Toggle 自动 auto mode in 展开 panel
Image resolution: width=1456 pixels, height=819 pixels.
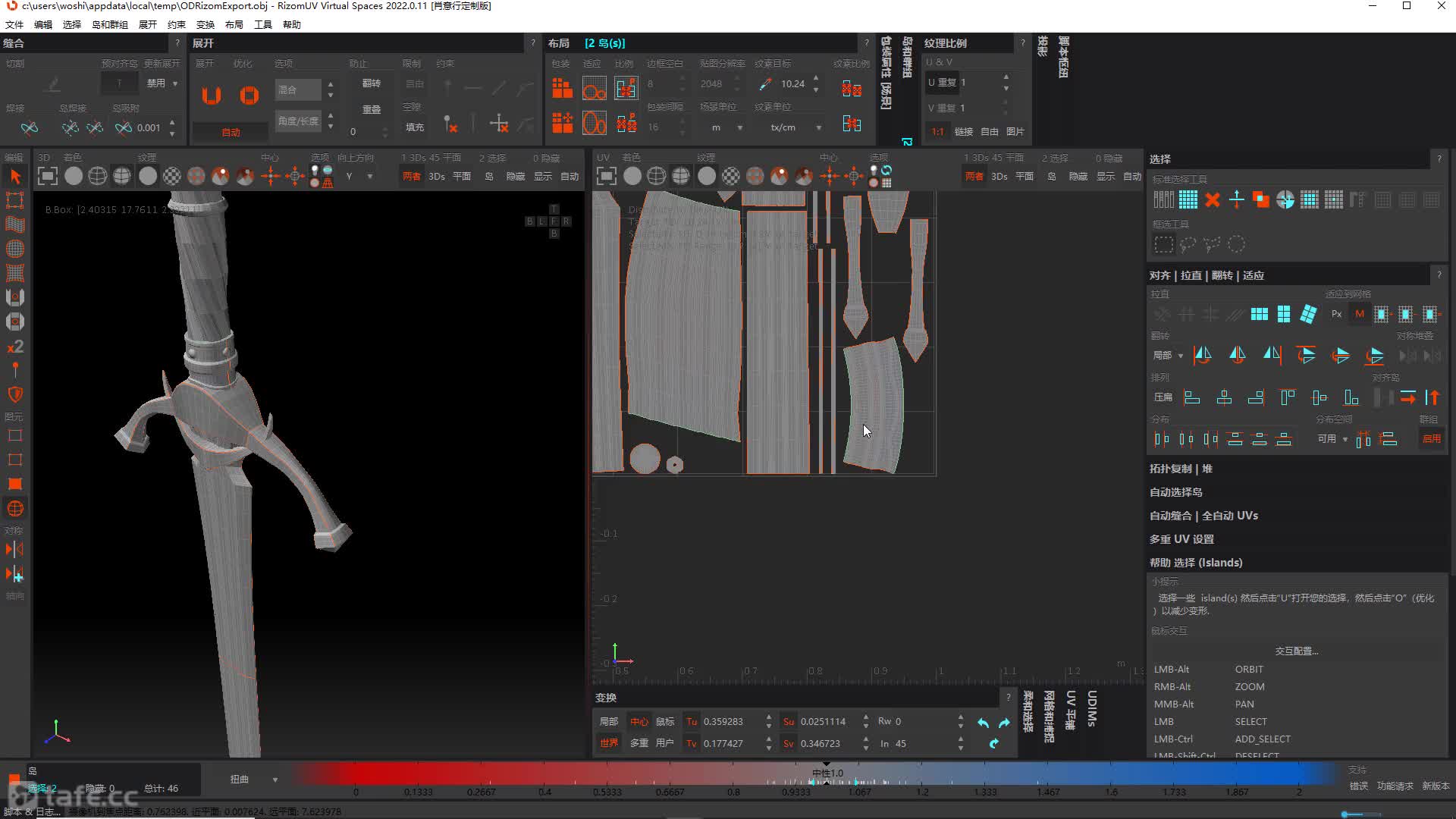click(231, 132)
